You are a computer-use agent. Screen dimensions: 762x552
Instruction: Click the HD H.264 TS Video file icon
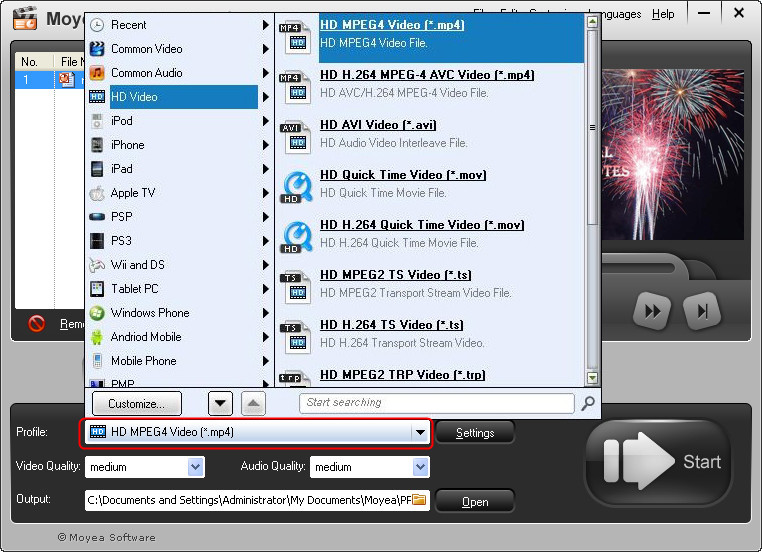[x=295, y=337]
